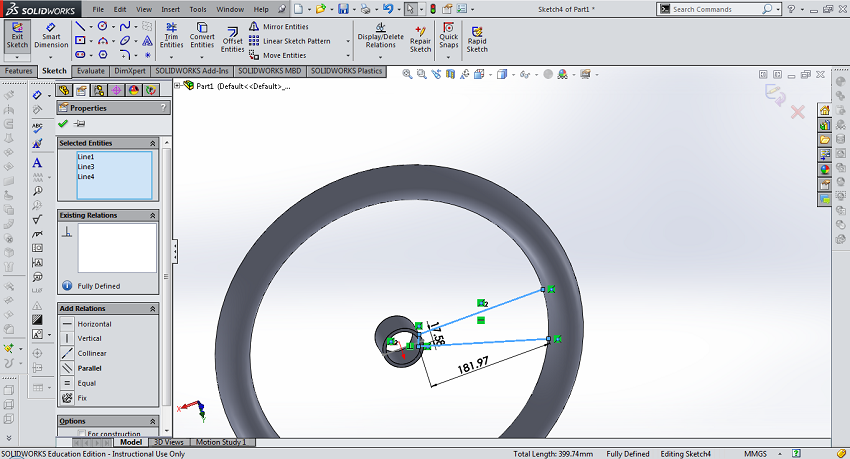
Task: Expand the Part1 tree node
Action: pyautogui.click(x=177, y=86)
